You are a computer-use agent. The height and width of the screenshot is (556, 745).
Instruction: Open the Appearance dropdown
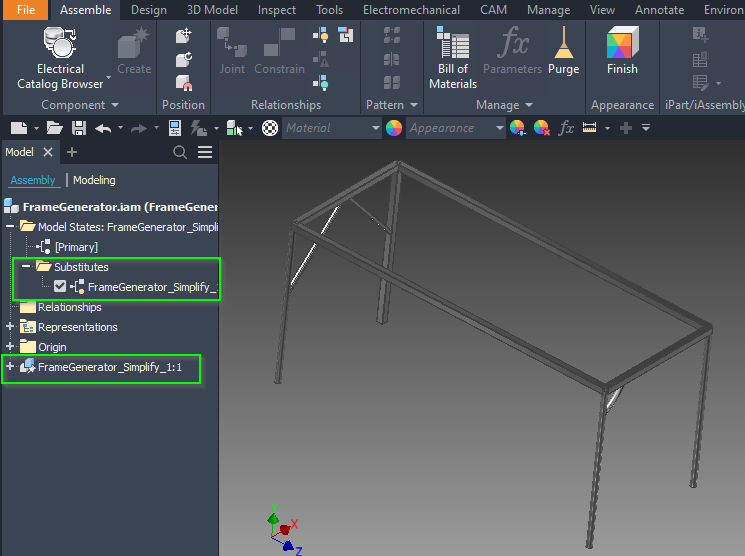[499, 128]
